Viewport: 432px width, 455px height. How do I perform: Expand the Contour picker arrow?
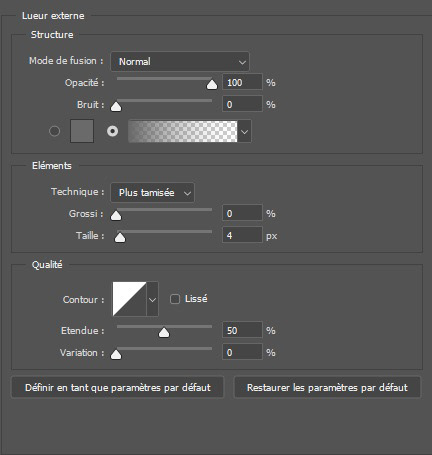click(152, 299)
